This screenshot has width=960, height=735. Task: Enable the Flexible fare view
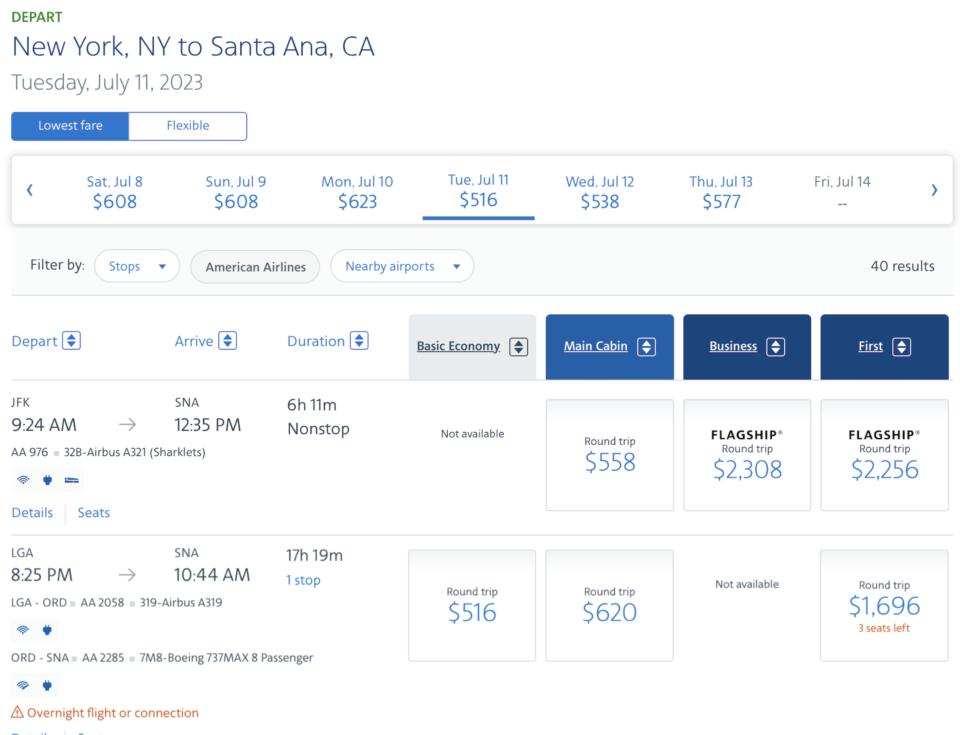click(x=187, y=125)
